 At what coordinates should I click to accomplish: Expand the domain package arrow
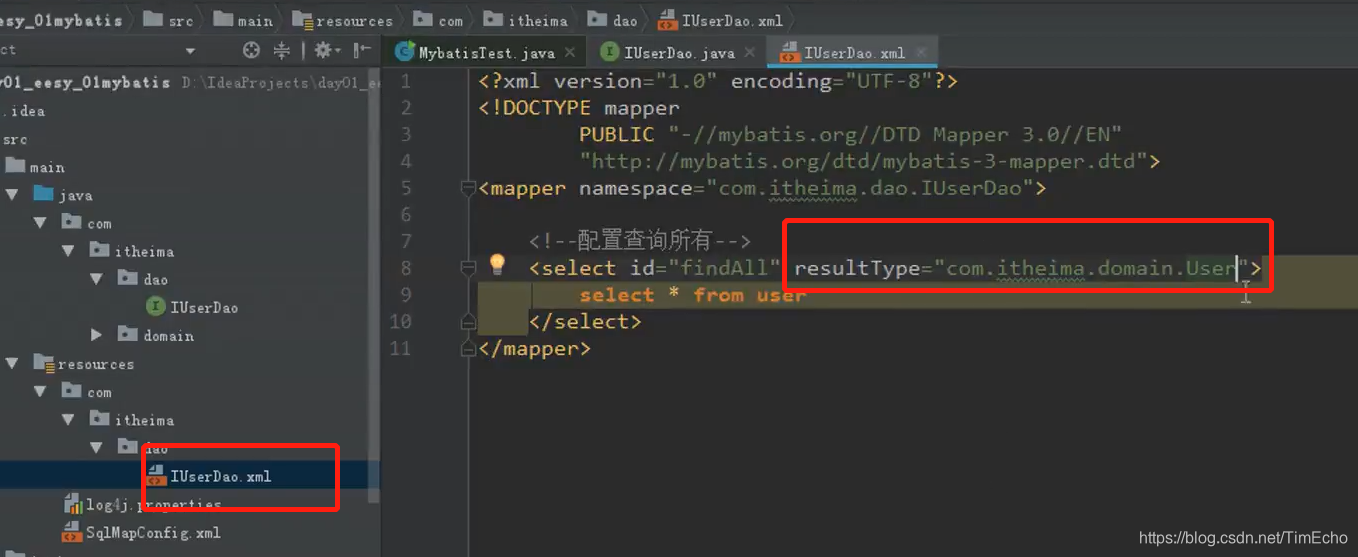(96, 335)
